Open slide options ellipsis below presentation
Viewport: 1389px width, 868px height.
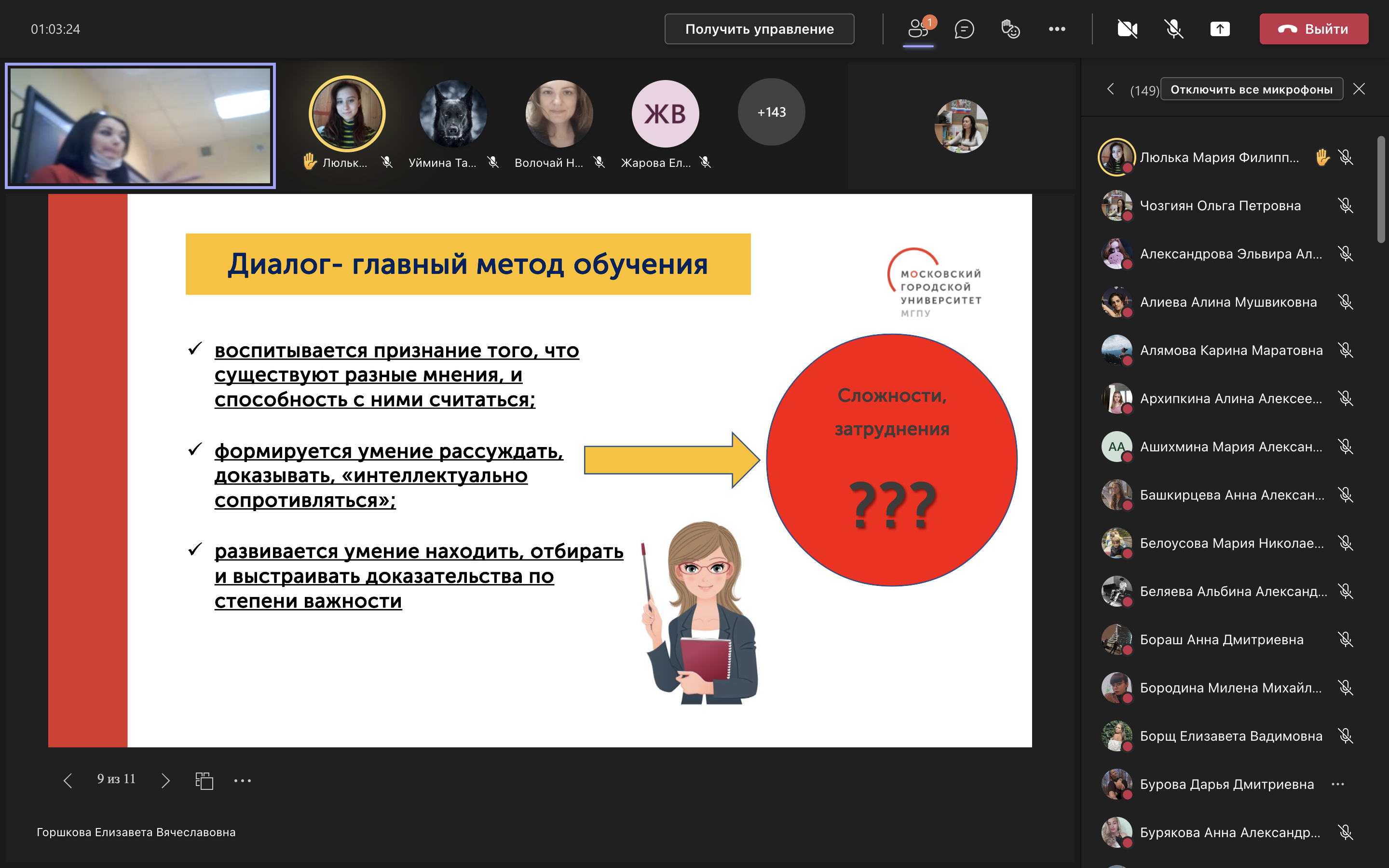point(242,780)
